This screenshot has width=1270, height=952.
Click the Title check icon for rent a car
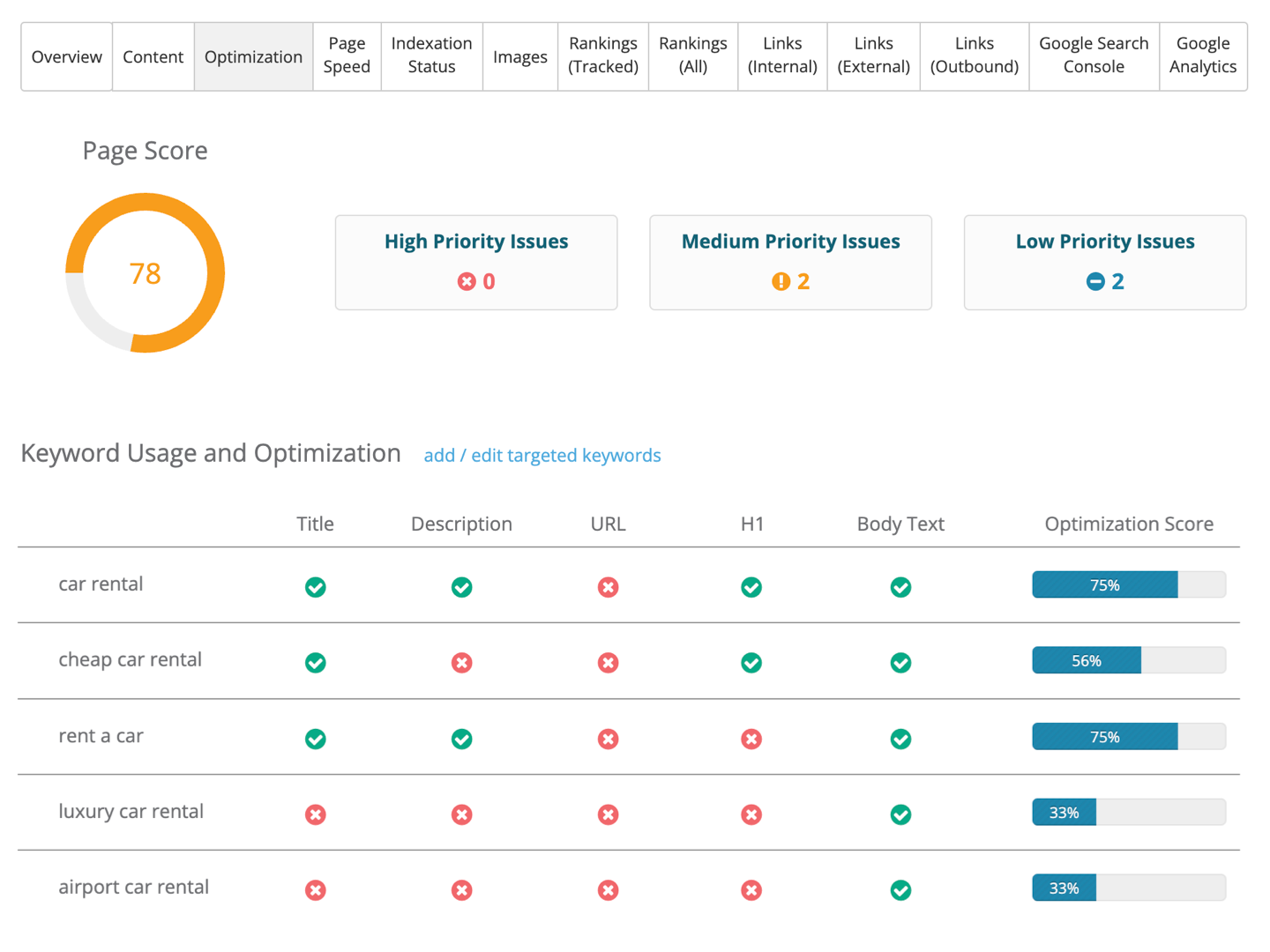tap(316, 739)
